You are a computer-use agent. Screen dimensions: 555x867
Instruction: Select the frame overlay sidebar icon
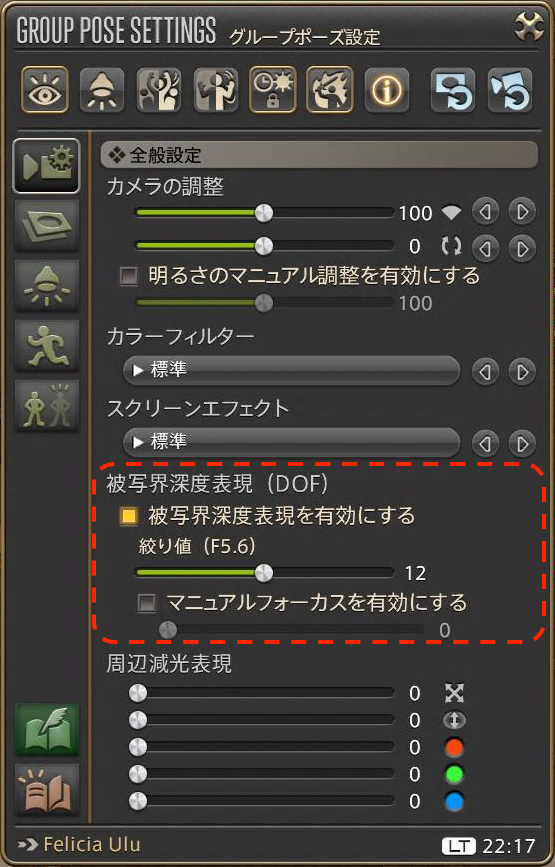click(x=47, y=226)
